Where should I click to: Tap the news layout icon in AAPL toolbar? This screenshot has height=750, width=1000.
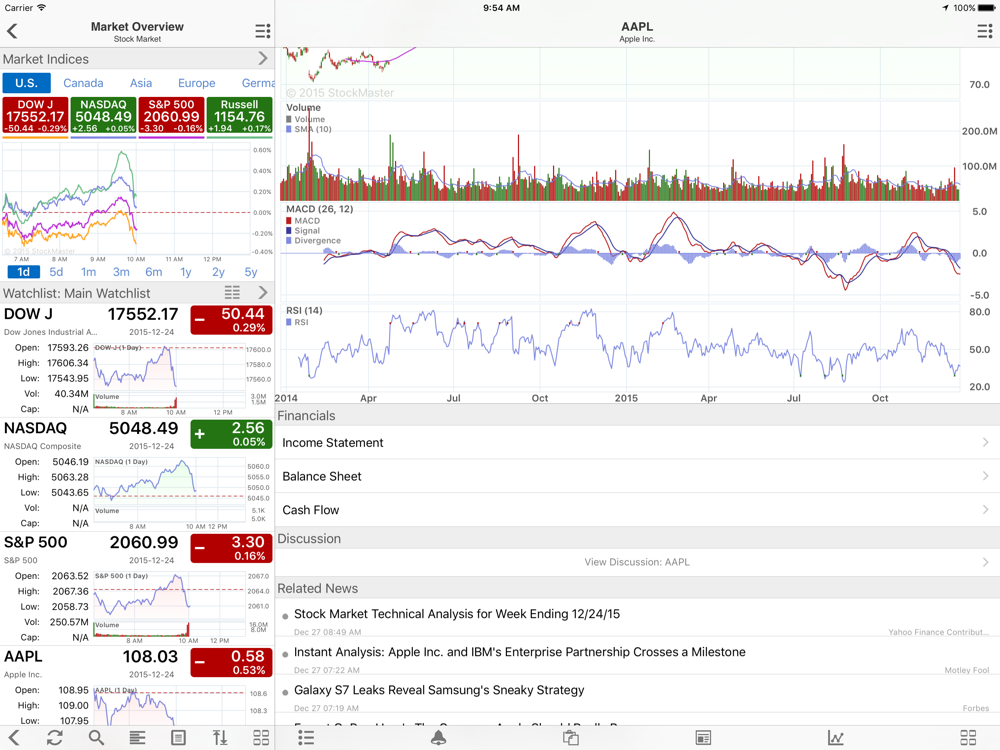click(x=703, y=738)
